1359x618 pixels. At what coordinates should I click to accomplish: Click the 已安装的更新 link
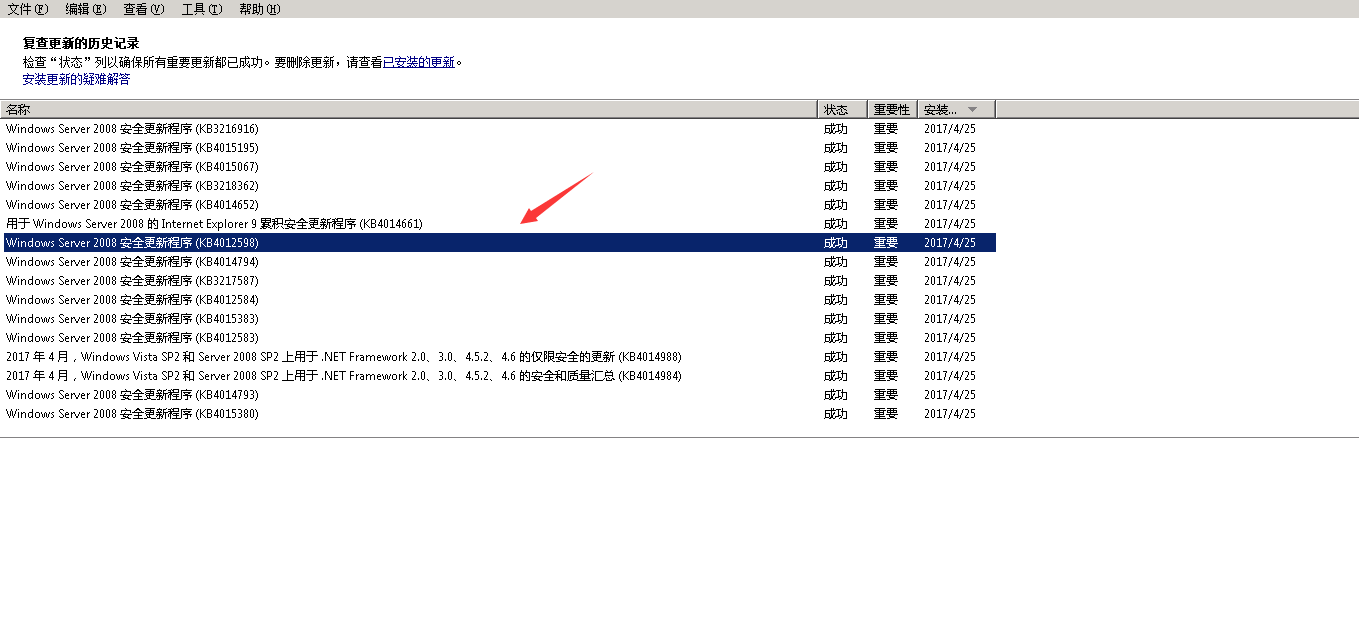coord(419,62)
